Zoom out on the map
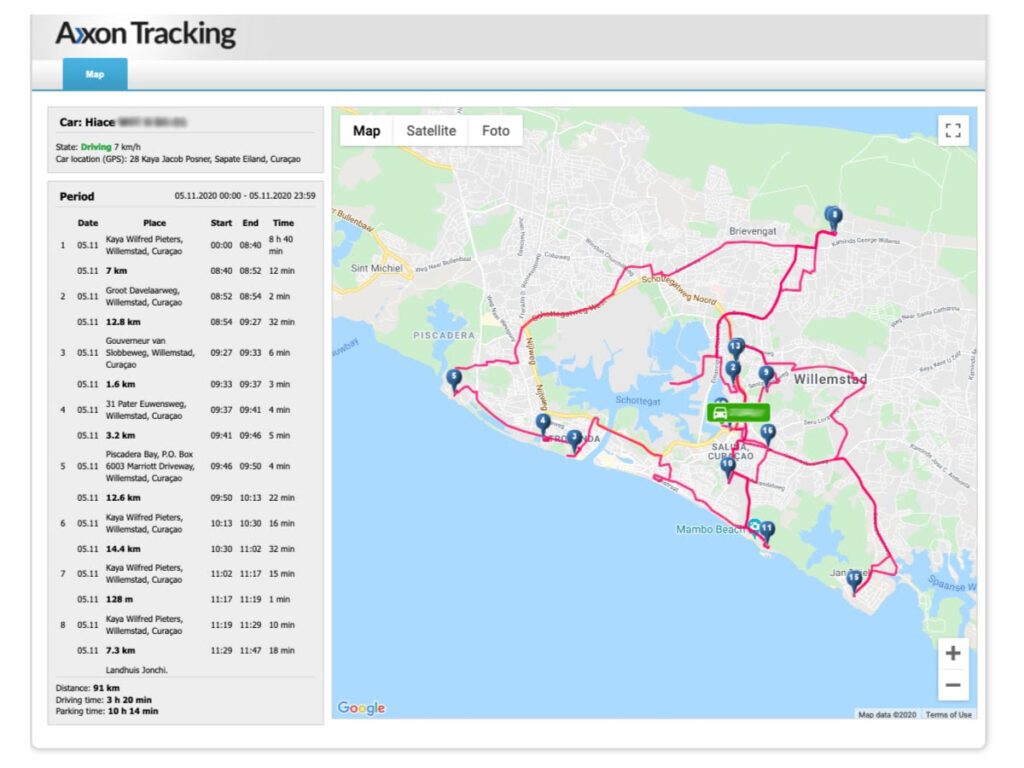This screenshot has width=1024, height=768. point(953,685)
